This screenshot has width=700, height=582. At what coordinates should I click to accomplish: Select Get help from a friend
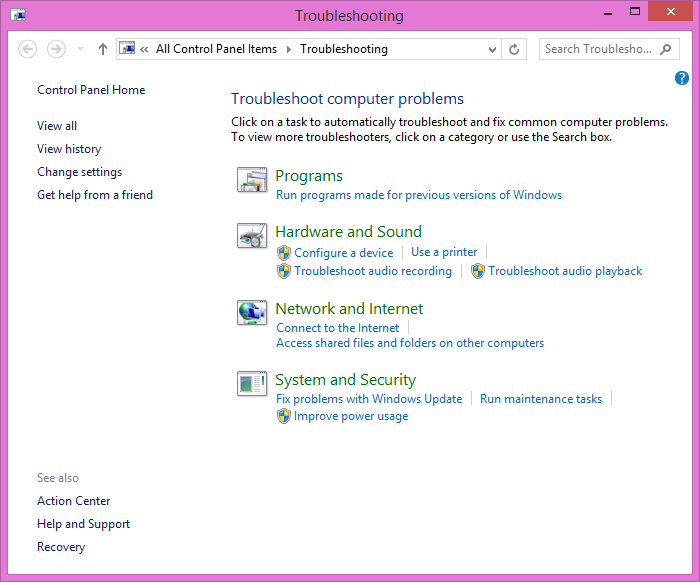pos(95,195)
